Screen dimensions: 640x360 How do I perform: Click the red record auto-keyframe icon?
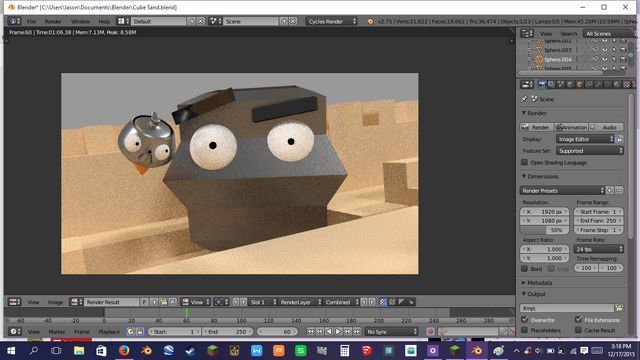[430, 331]
